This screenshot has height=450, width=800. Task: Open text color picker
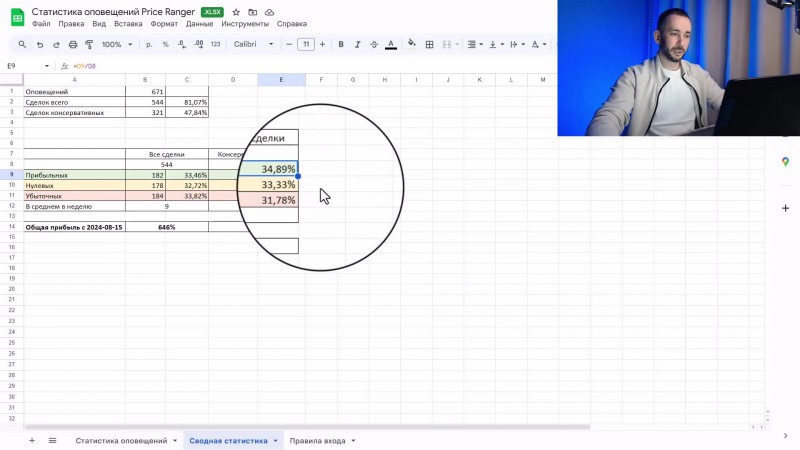coord(391,44)
